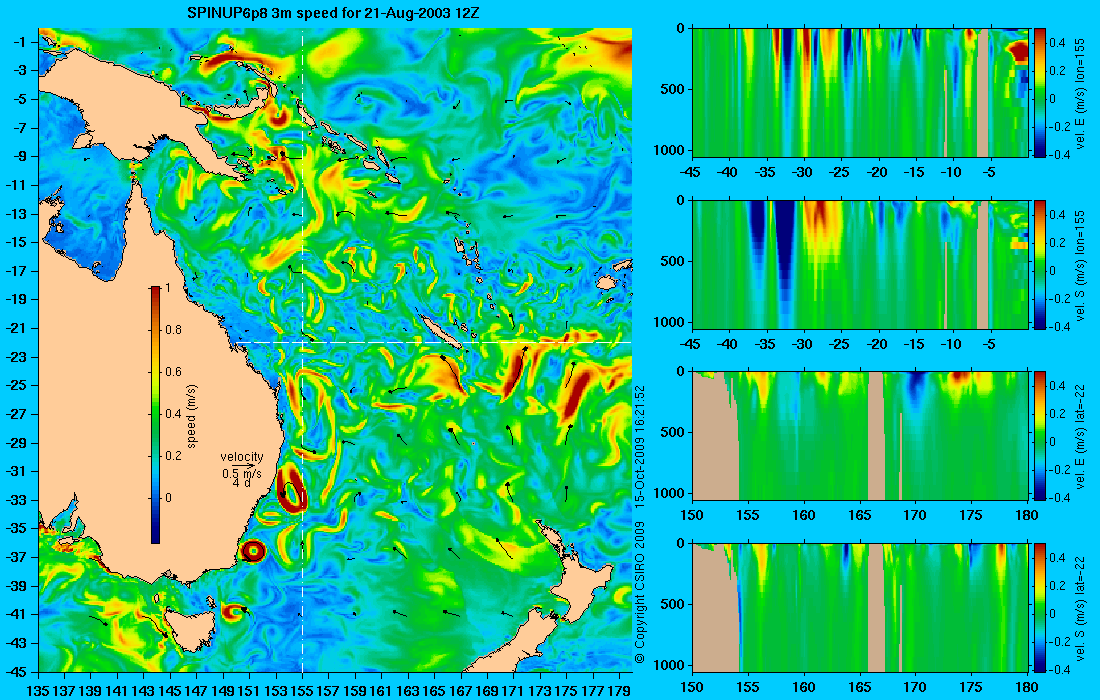The width and height of the screenshot is (1100, 700).
Task: Click the speed colorbar on the main map
Action: click(x=155, y=415)
